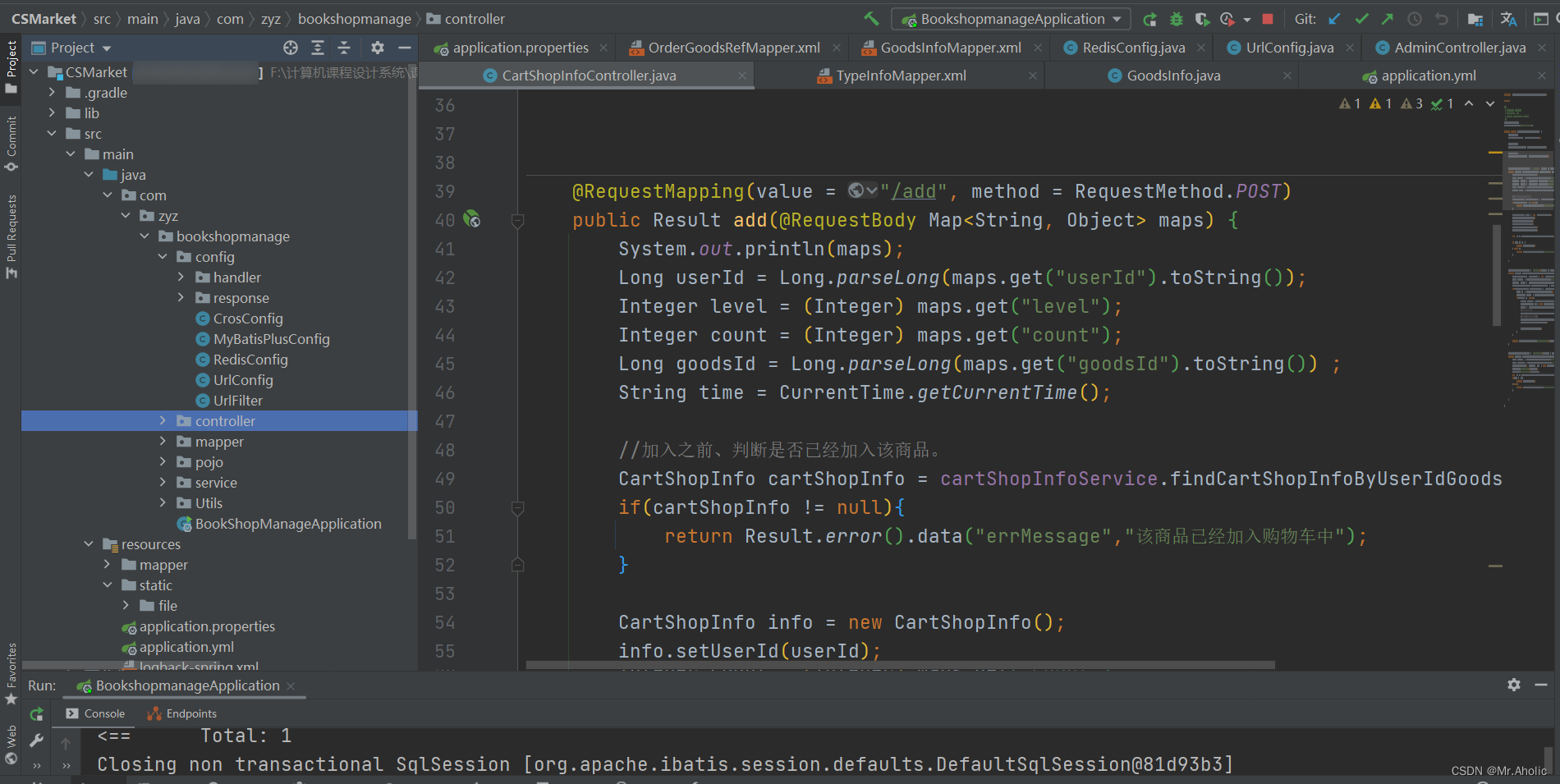Viewport: 1560px width, 784px height.
Task: Click the Profiler run icon
Action: [x=1227, y=19]
